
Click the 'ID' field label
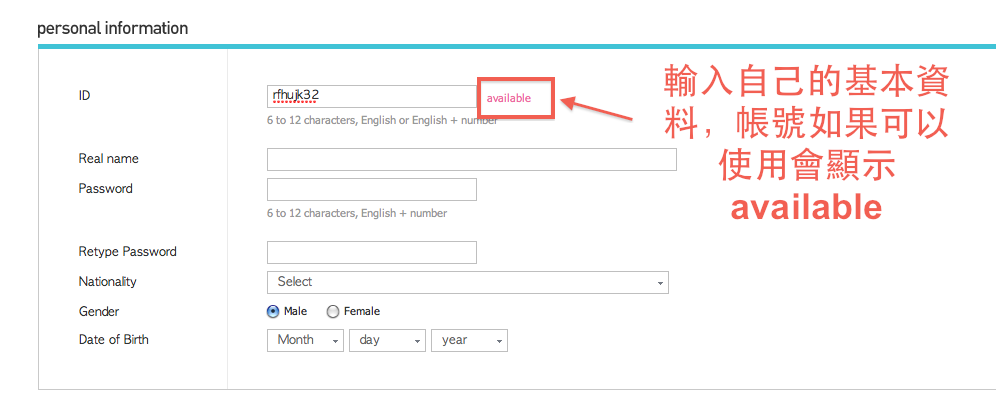(84, 95)
